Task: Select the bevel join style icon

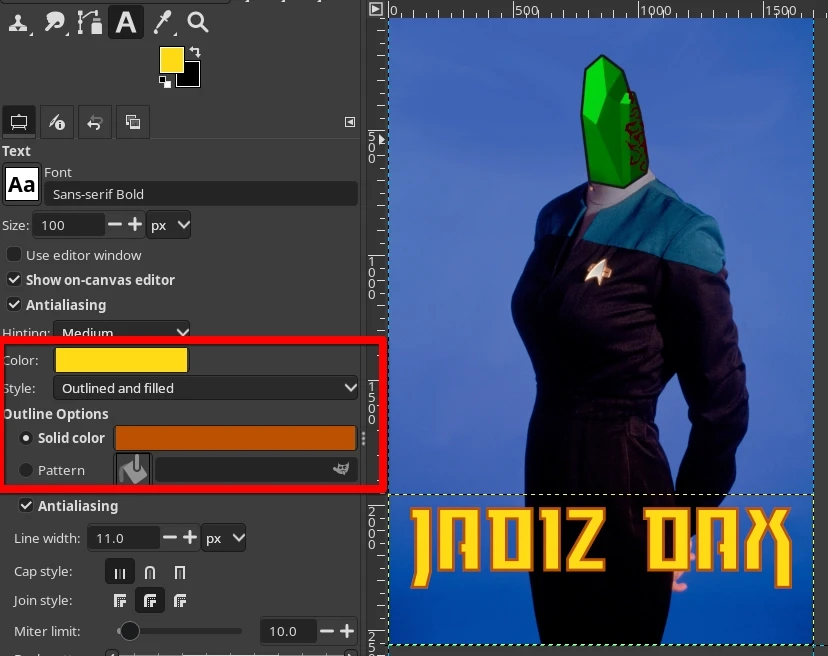Action: [x=180, y=601]
